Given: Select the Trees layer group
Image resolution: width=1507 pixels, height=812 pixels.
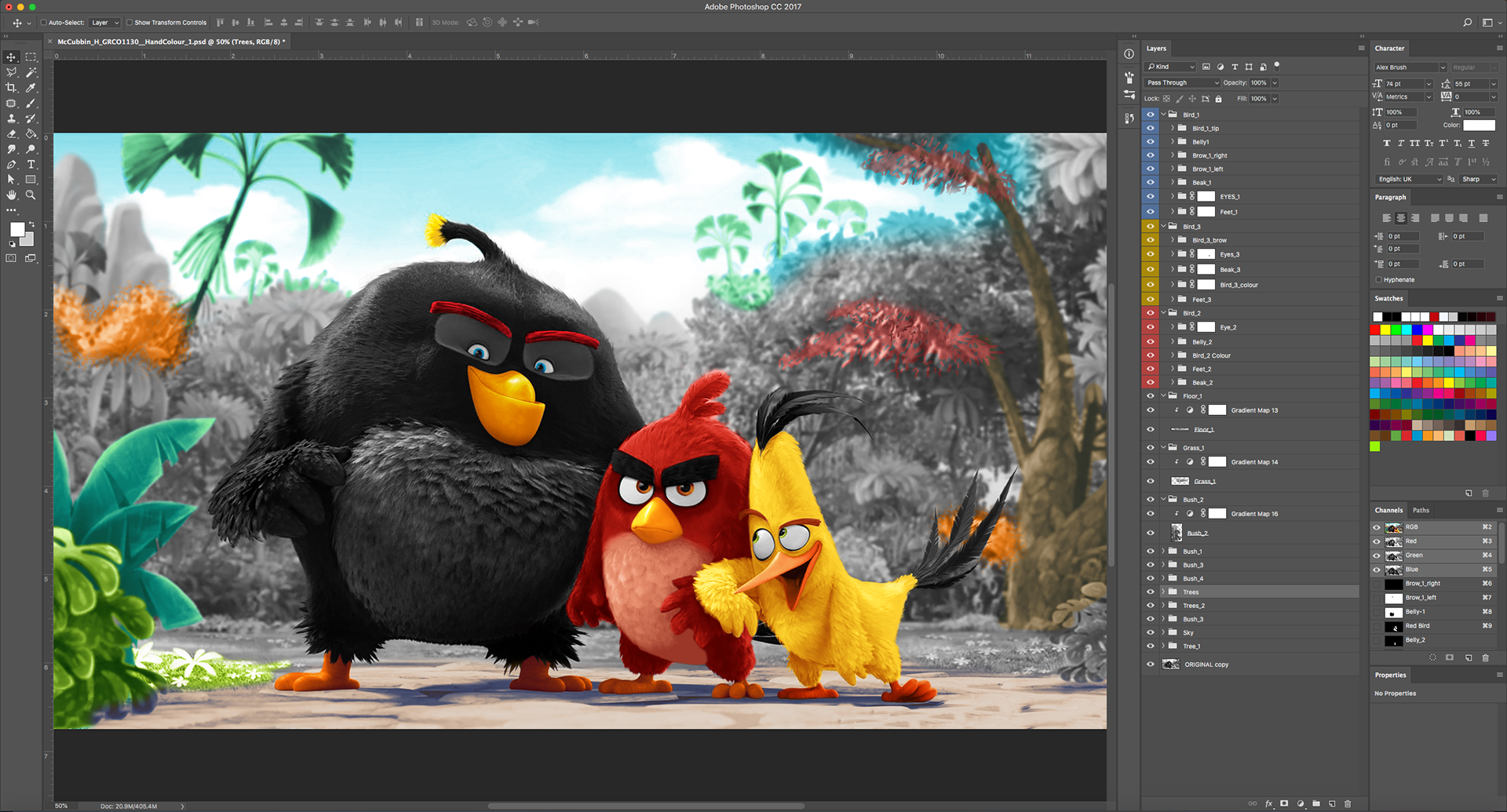Looking at the screenshot, I should [1250, 592].
